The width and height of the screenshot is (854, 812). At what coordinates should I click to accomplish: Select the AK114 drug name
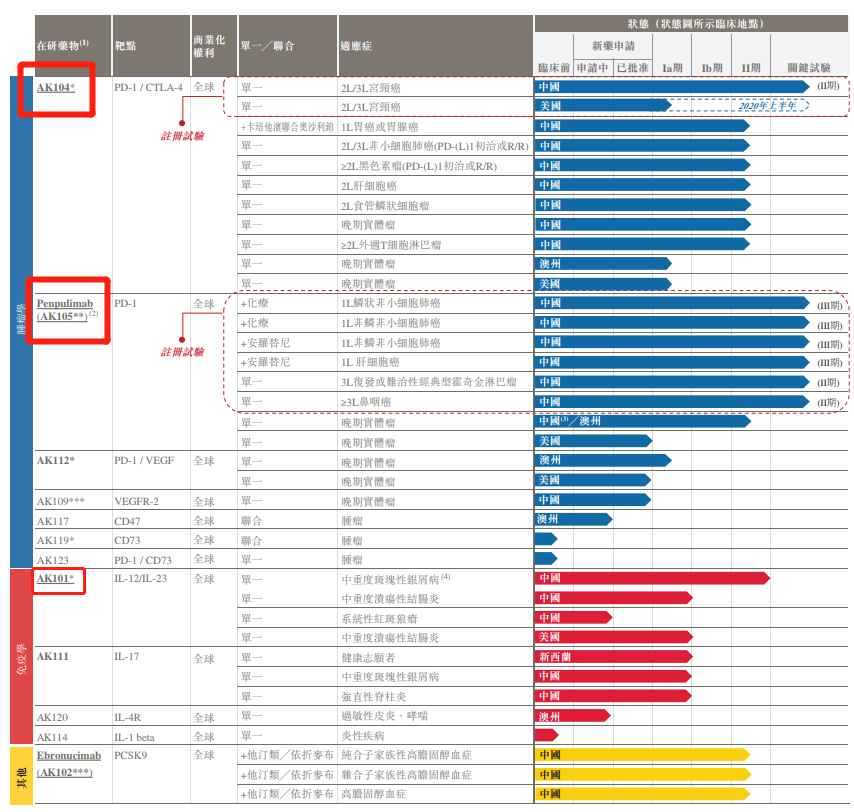52,737
